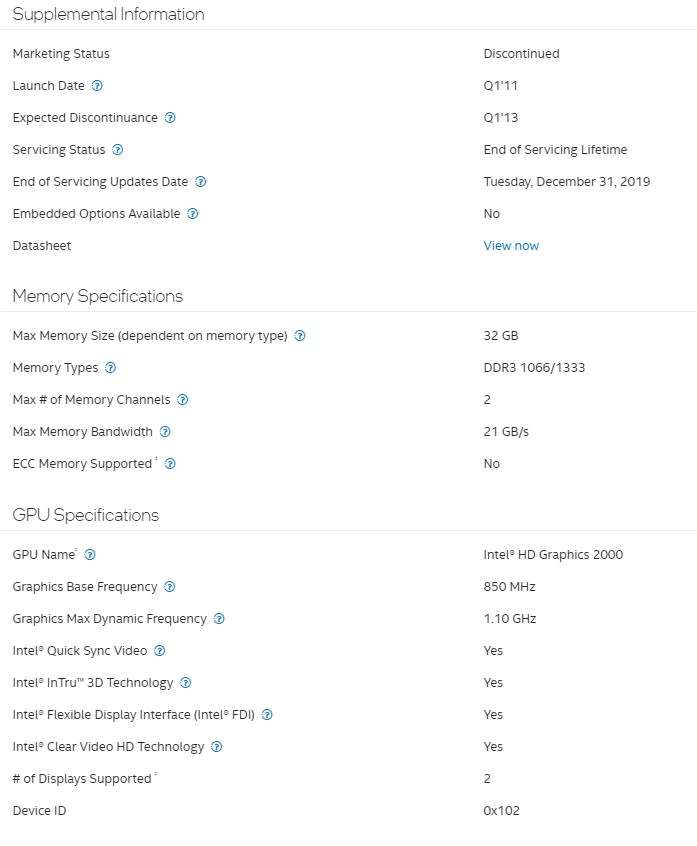The width and height of the screenshot is (697, 846).
Task: Open the ECC Memory Supported help icon
Action: pyautogui.click(x=170, y=464)
